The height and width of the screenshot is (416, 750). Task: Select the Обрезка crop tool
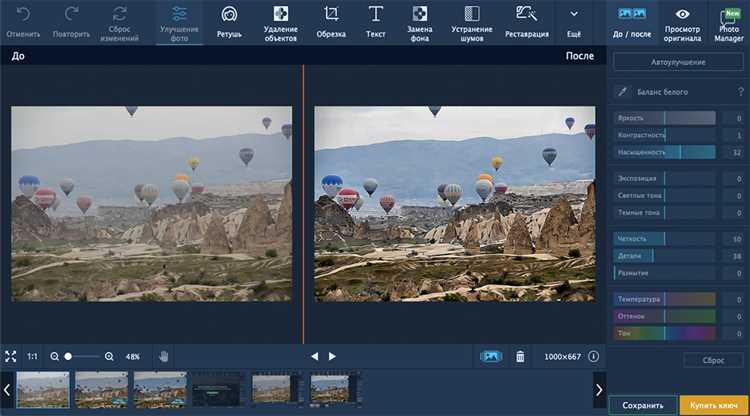[331, 23]
